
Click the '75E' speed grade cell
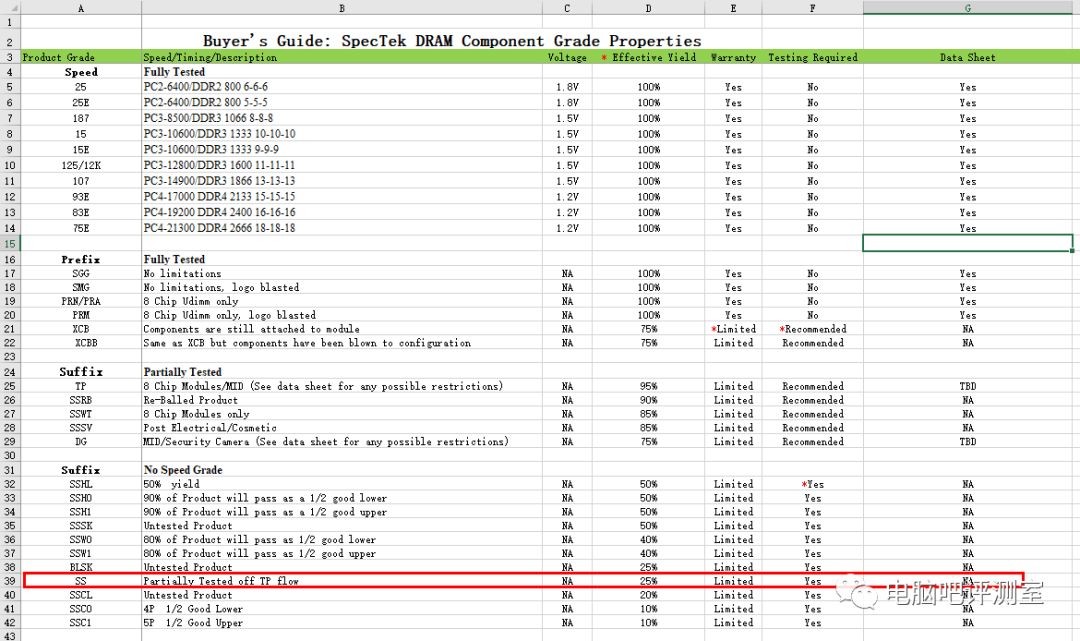81,228
